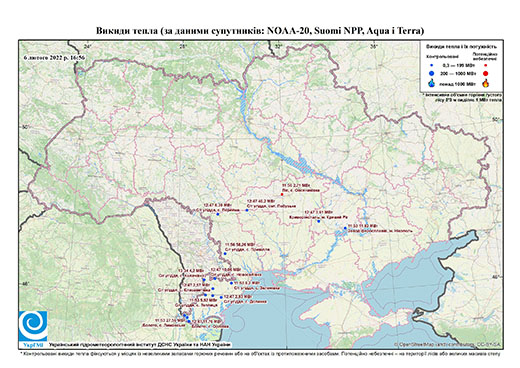Click blue marker labeled 11:56 58.26 МВт

pos(225,254)
